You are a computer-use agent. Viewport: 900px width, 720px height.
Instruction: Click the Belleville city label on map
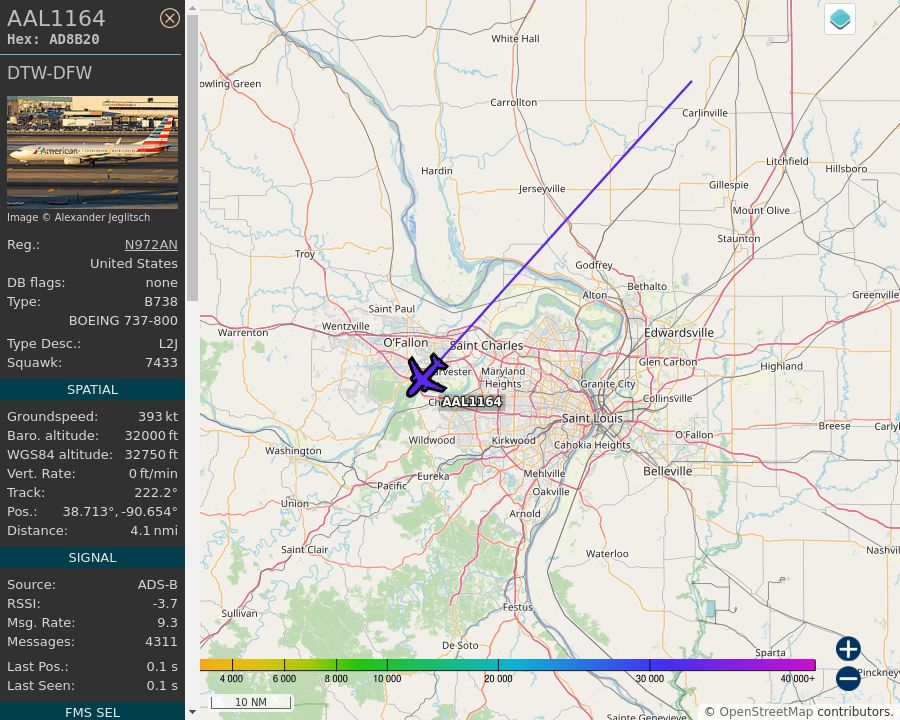click(668, 471)
